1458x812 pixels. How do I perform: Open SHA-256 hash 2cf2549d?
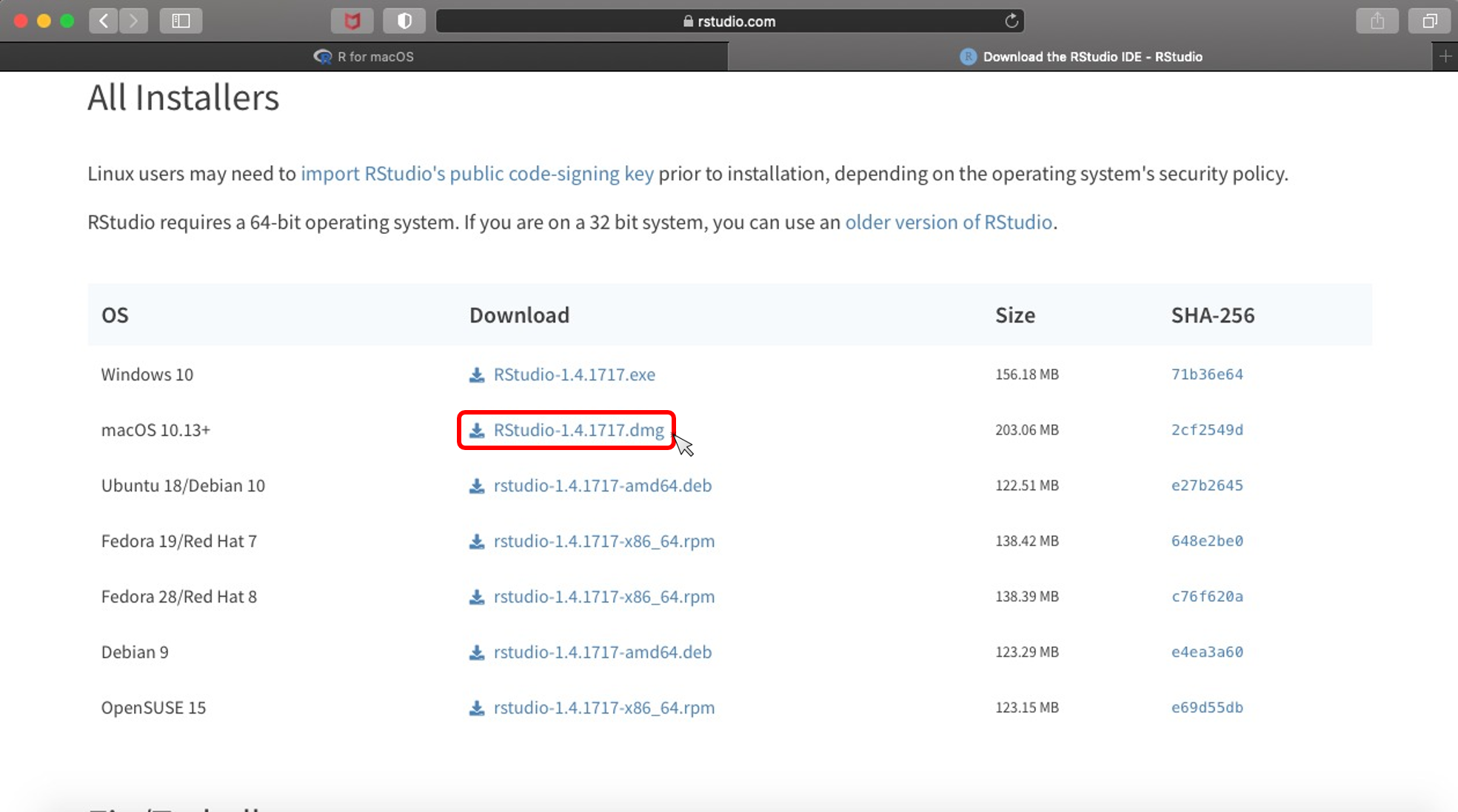click(x=1207, y=430)
